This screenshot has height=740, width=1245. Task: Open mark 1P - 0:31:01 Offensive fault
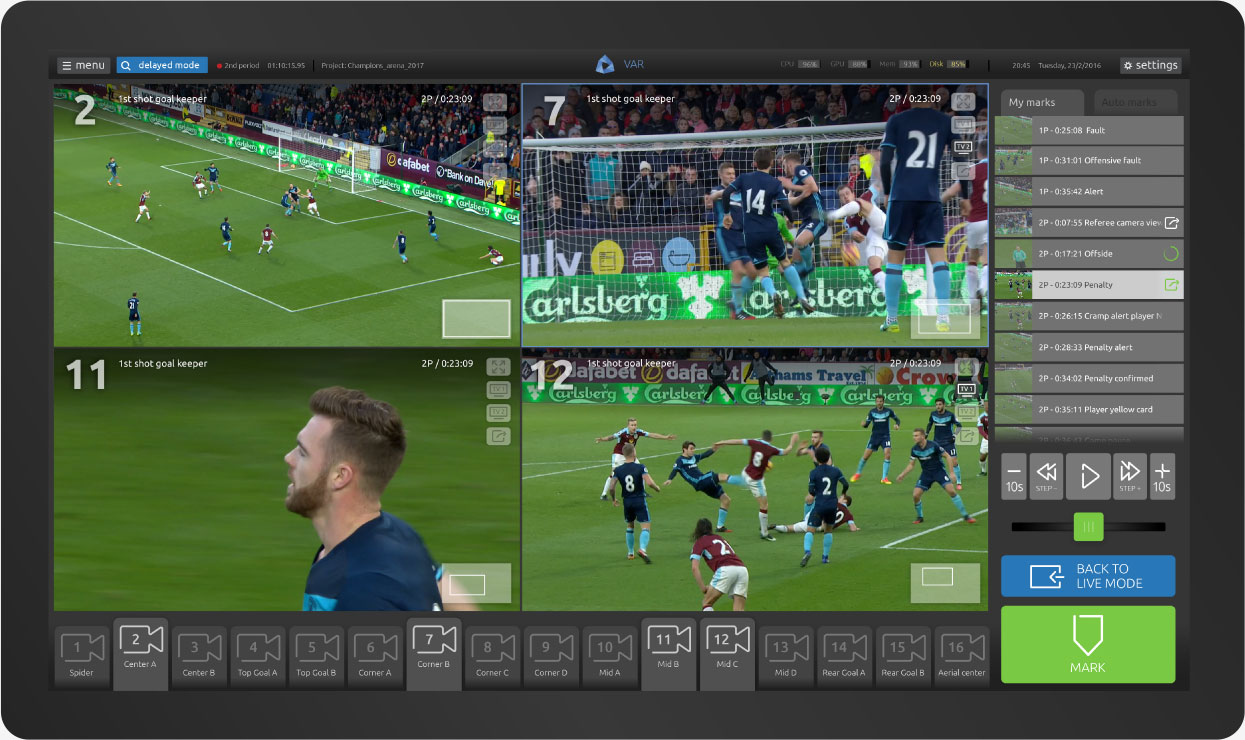[x=1089, y=160]
